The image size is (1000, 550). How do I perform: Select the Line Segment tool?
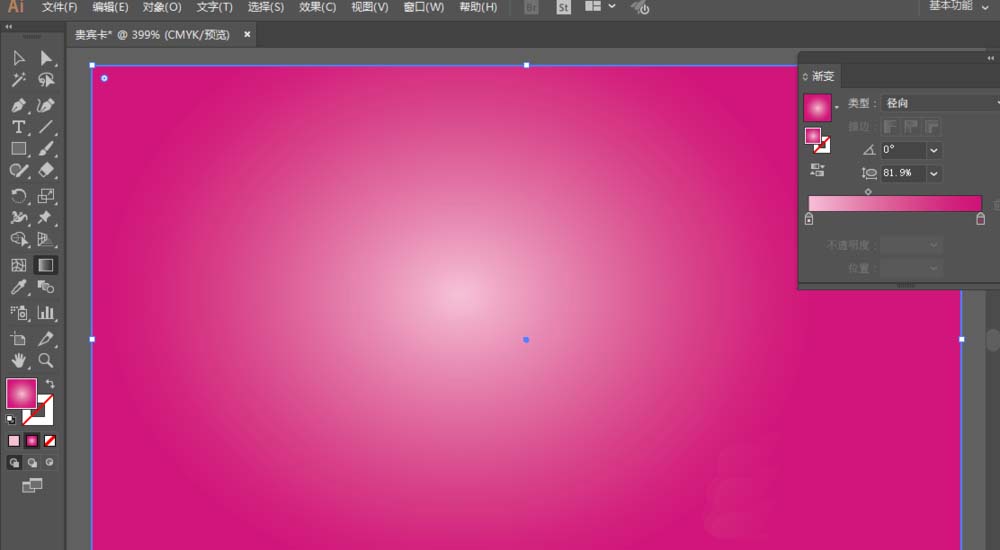coord(46,127)
